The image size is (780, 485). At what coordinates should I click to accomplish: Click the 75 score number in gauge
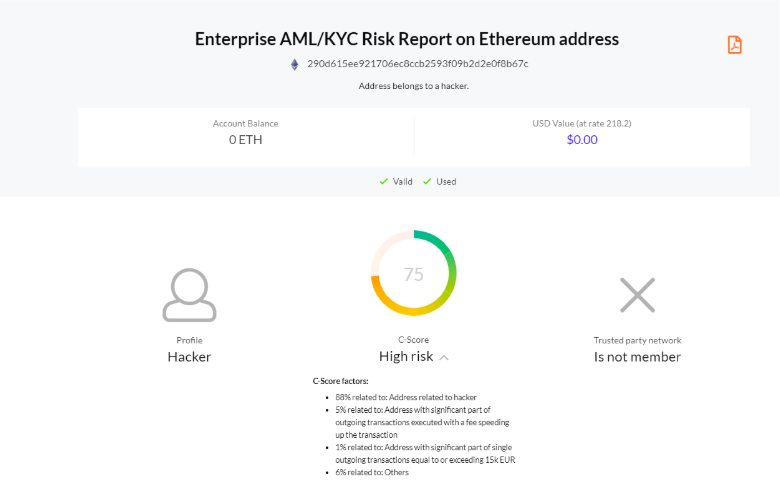point(413,274)
